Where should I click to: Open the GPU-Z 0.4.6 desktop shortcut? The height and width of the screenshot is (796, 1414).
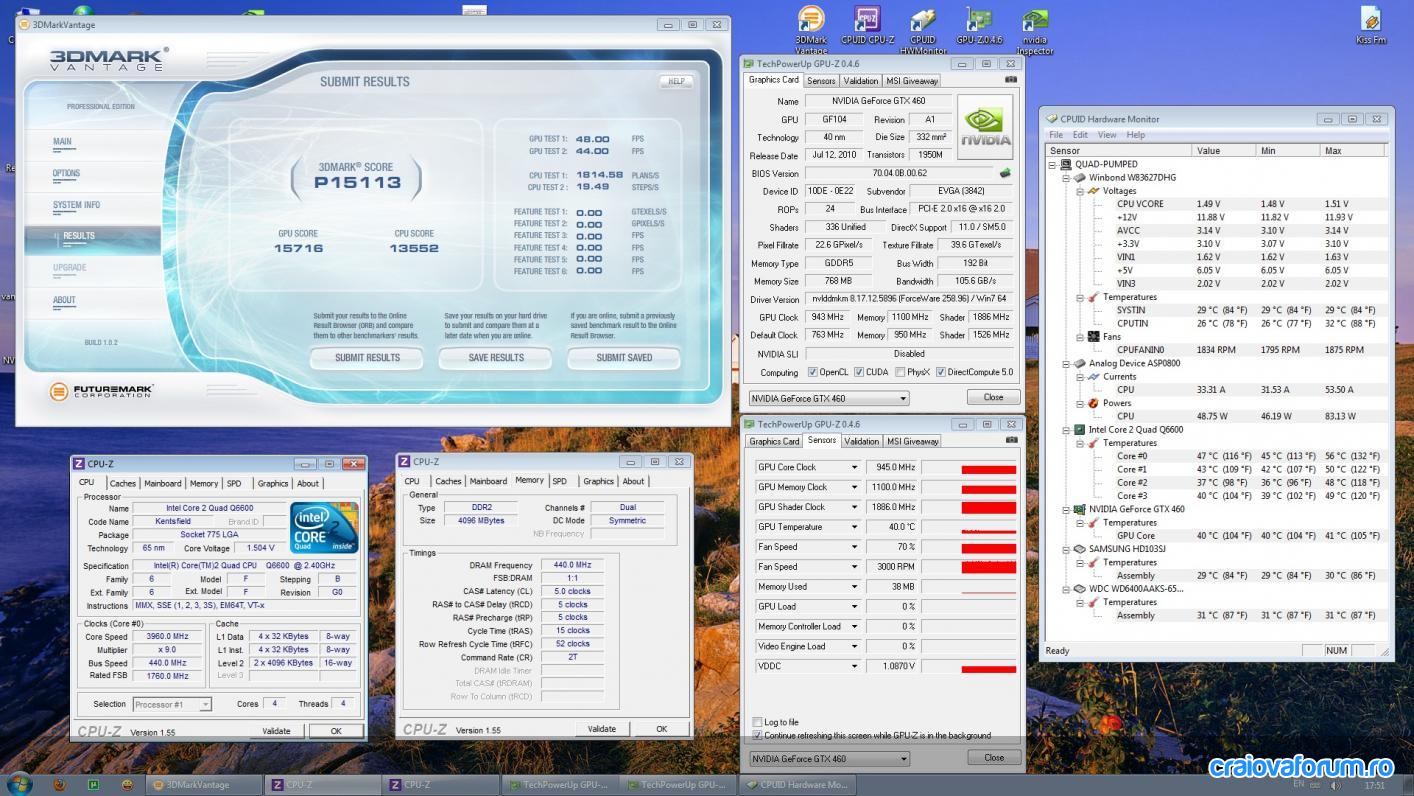pos(979,27)
